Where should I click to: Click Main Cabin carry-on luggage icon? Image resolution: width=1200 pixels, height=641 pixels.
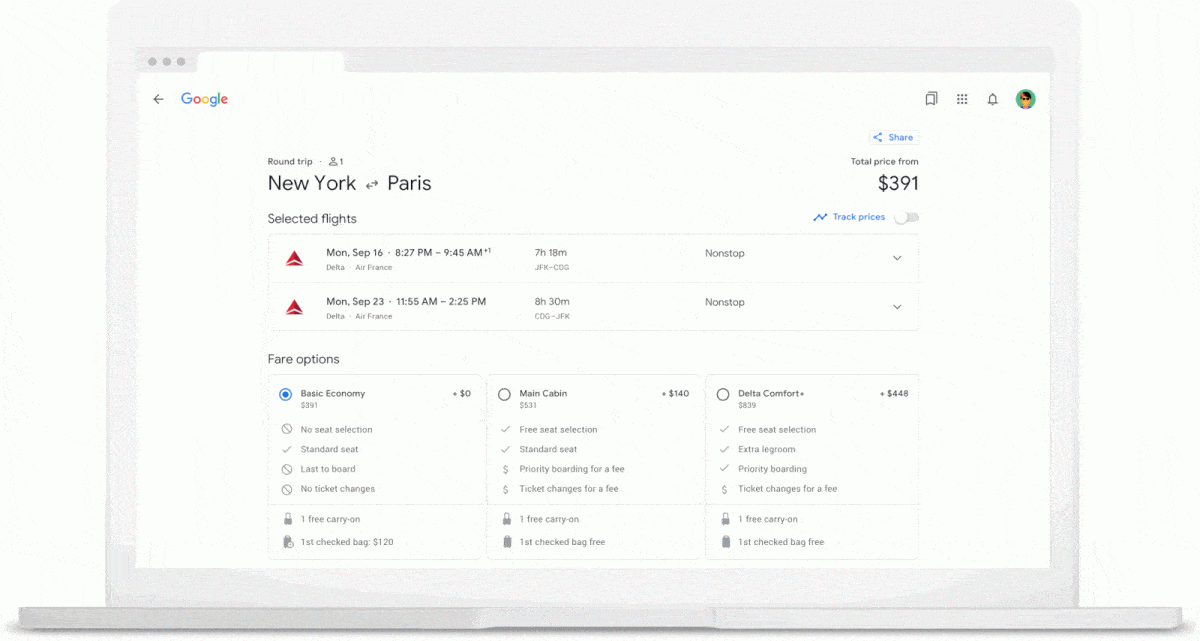click(x=505, y=519)
